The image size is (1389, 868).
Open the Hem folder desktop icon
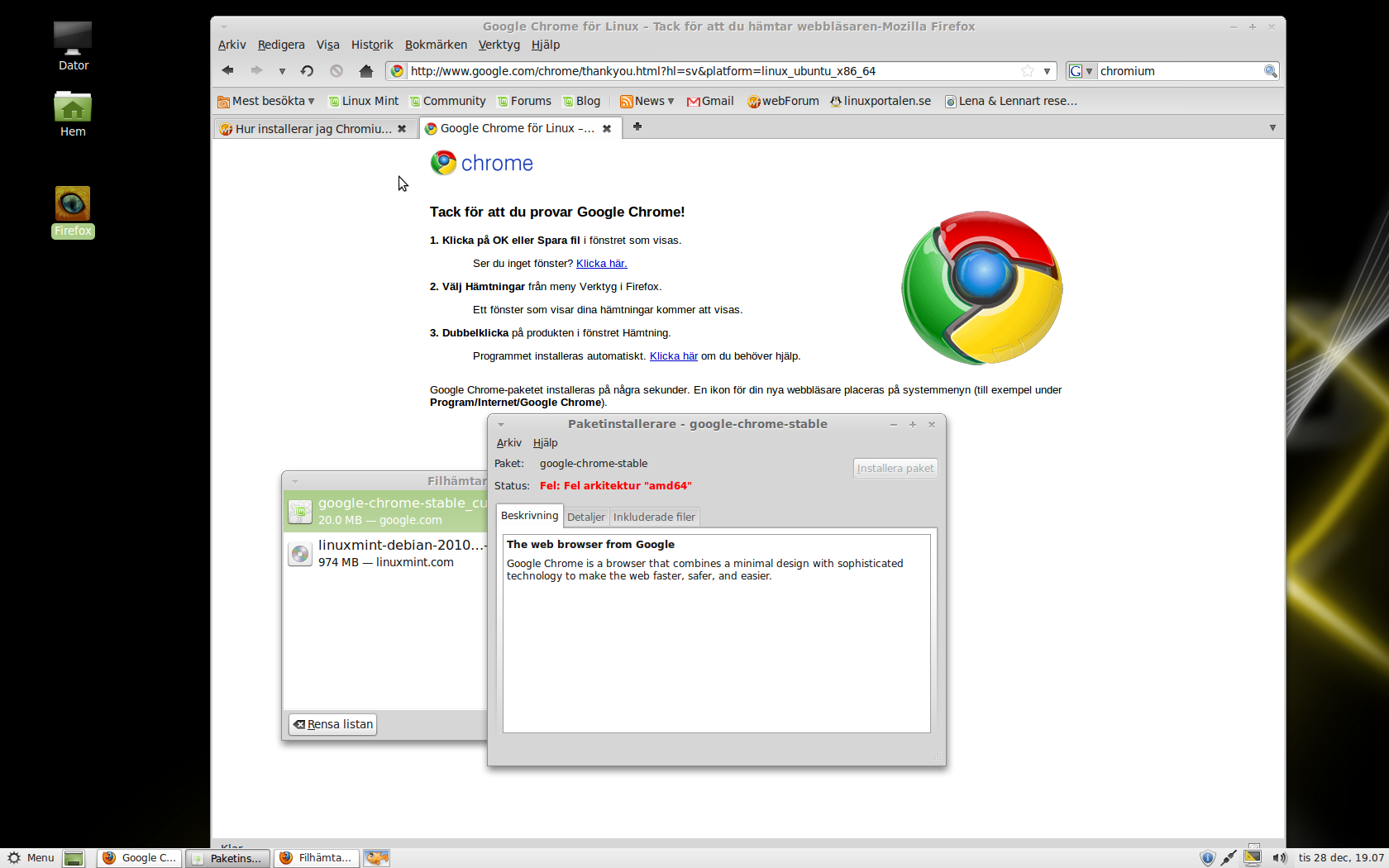(x=73, y=114)
